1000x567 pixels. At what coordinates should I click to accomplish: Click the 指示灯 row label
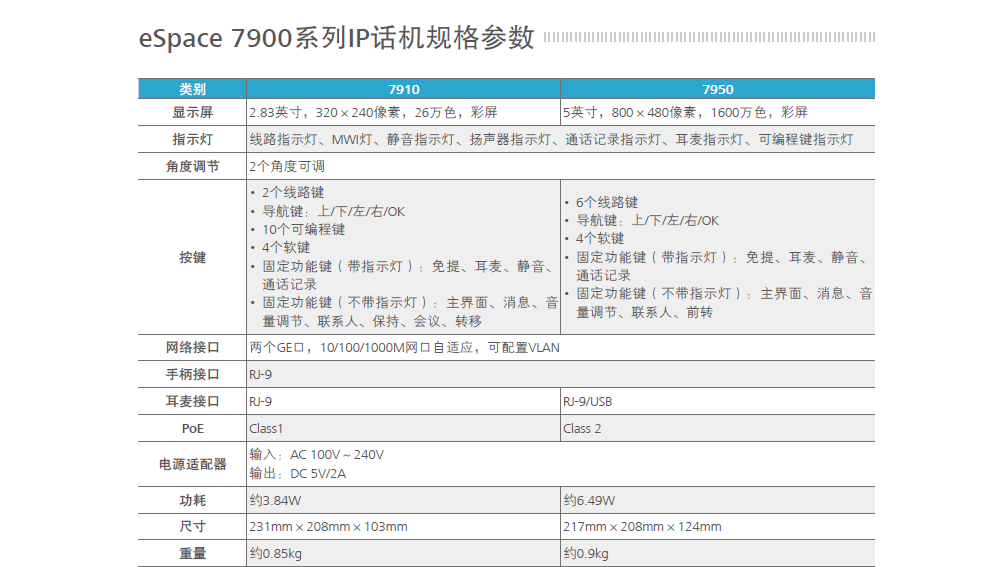(x=192, y=139)
